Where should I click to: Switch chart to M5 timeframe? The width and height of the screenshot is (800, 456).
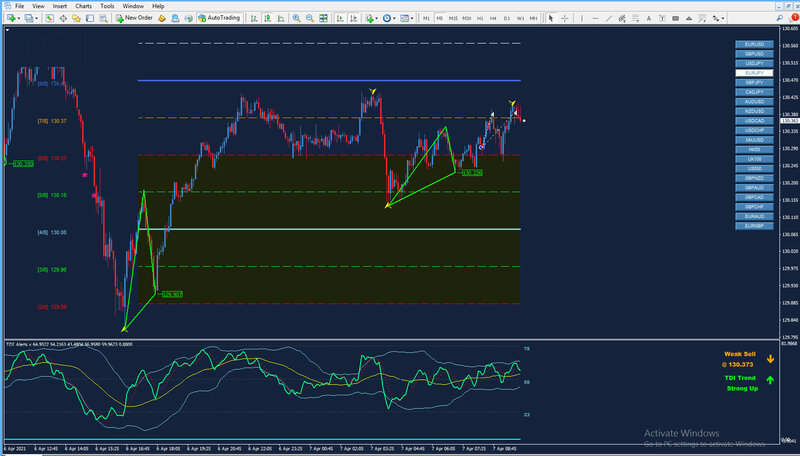pos(440,18)
